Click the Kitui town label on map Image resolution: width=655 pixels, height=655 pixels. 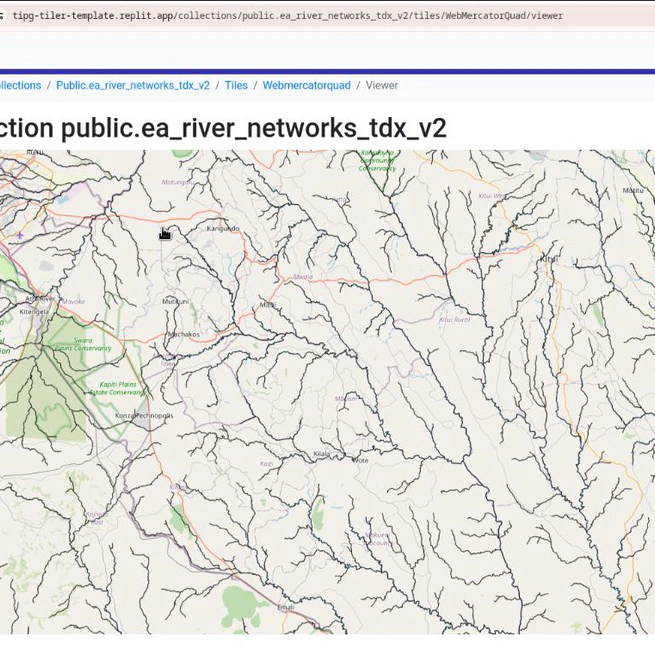[549, 259]
